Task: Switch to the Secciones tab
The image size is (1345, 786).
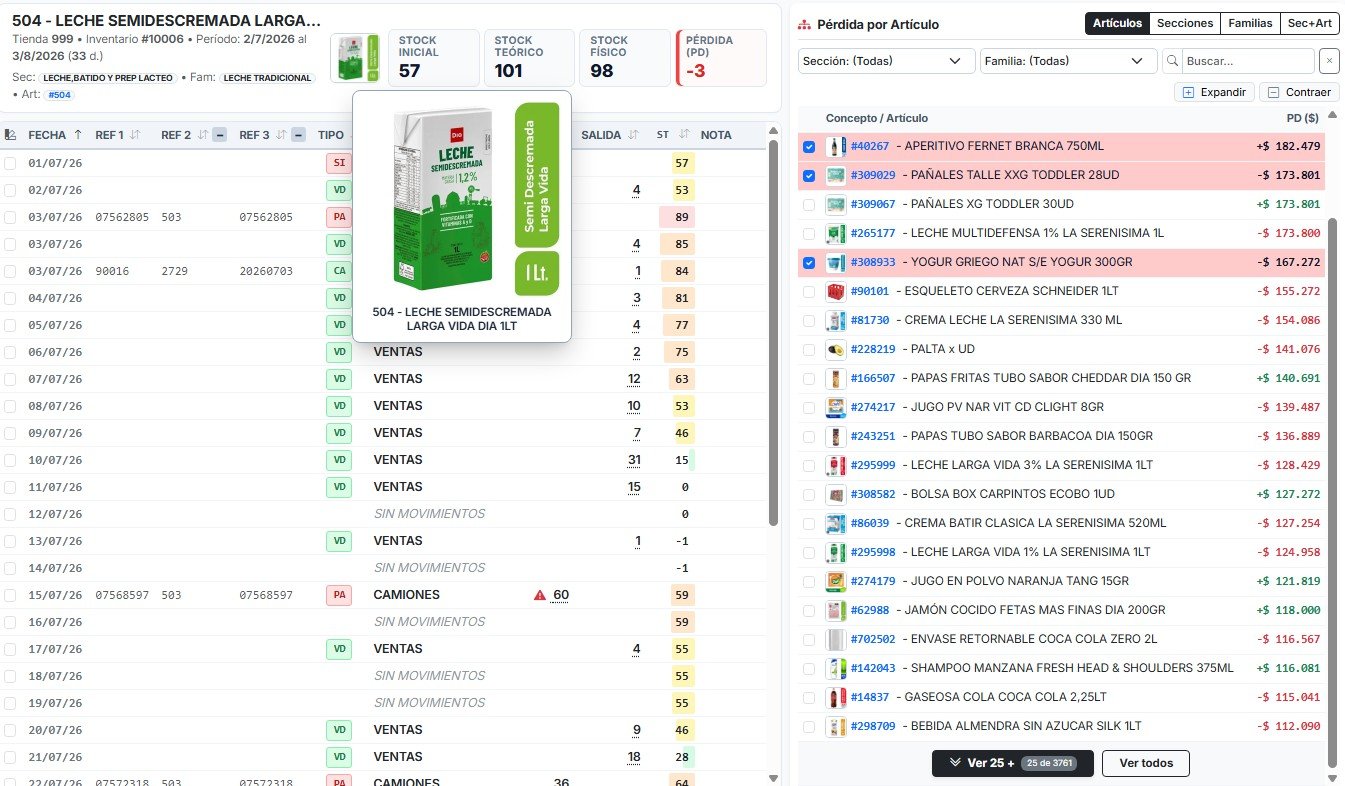Action: (x=1185, y=23)
